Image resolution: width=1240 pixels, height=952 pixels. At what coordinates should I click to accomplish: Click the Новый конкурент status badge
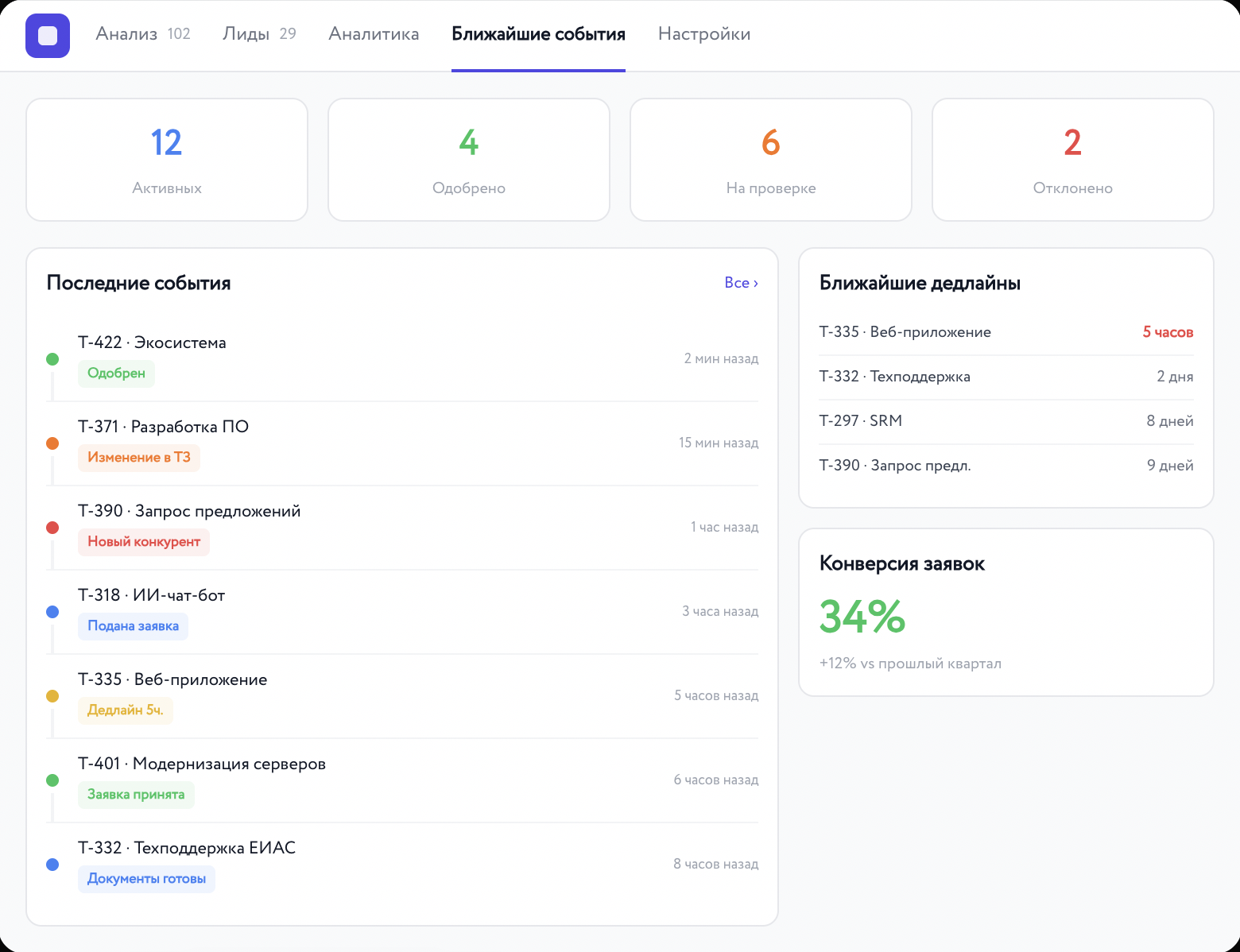(144, 542)
